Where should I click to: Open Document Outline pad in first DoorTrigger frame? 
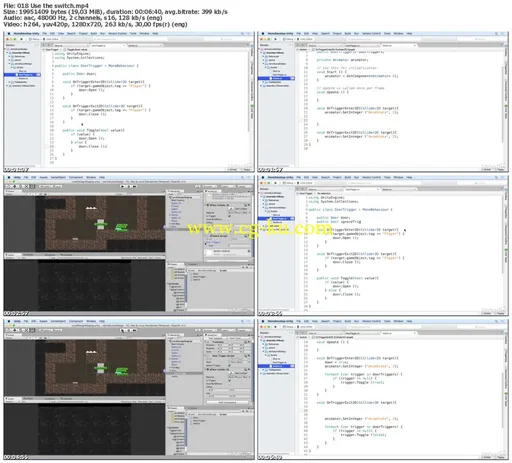(x=252, y=90)
